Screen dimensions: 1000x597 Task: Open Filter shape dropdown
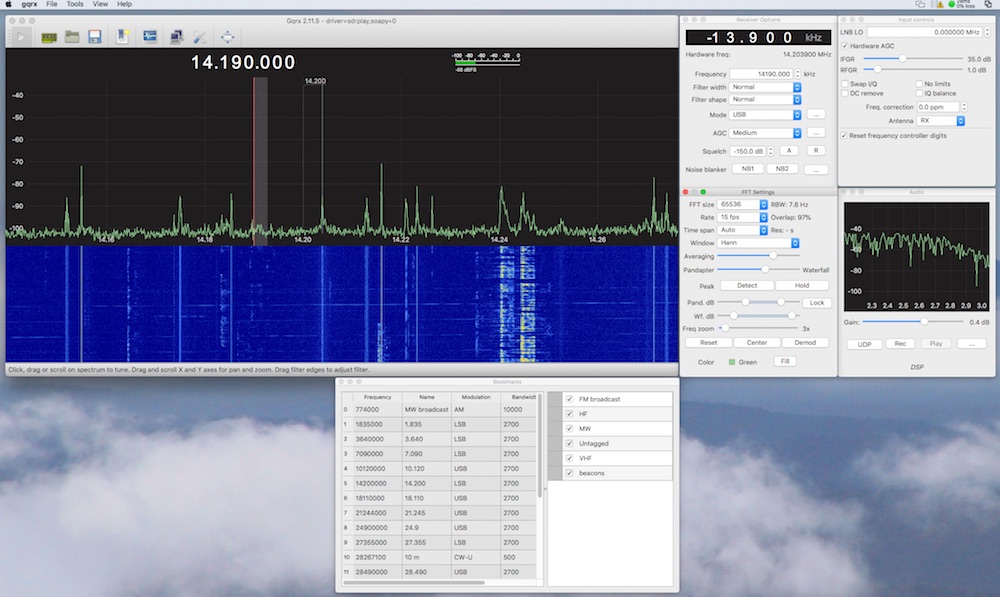click(765, 100)
